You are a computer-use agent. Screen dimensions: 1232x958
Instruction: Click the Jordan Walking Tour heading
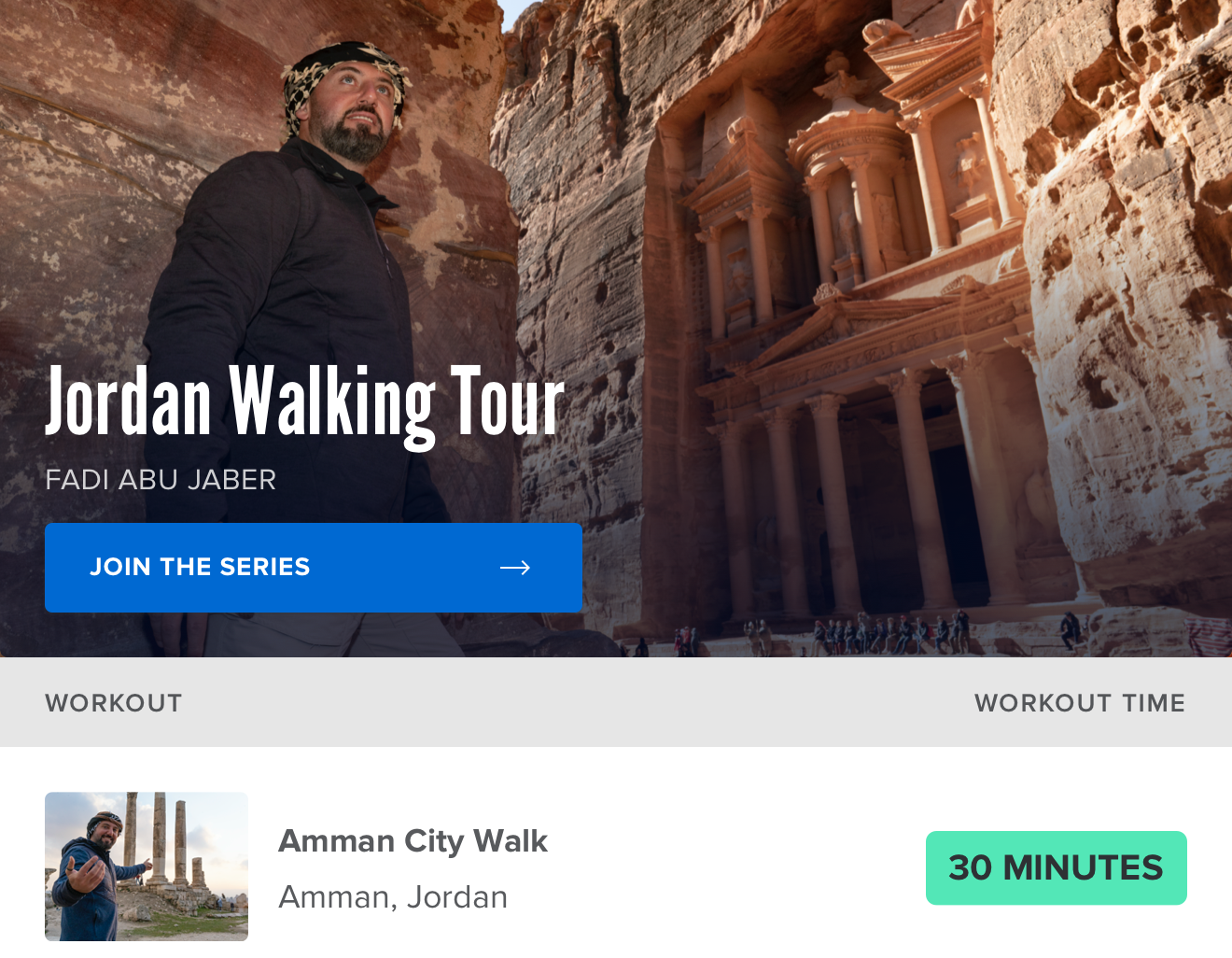tap(305, 403)
